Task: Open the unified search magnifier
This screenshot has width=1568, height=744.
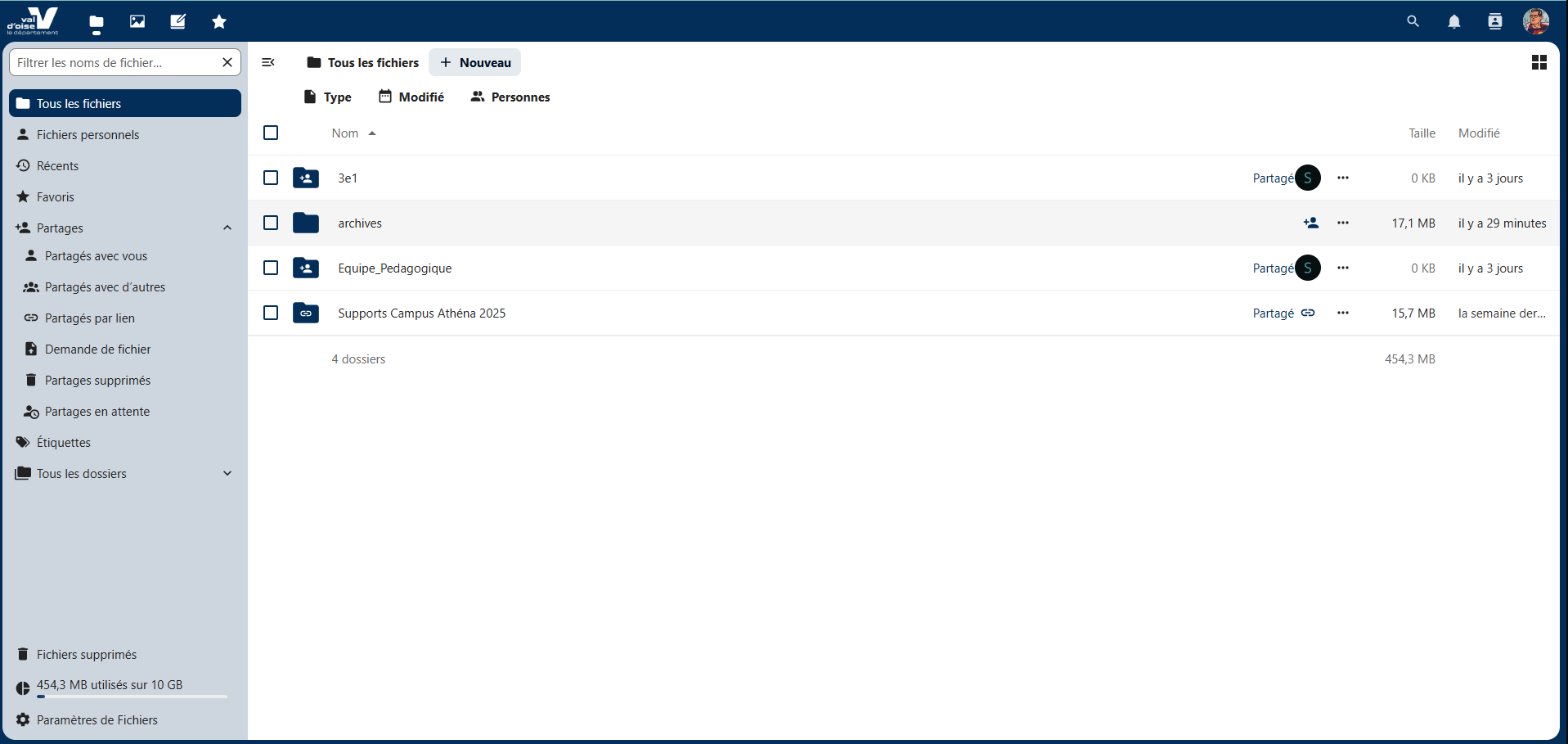Action: click(1413, 22)
